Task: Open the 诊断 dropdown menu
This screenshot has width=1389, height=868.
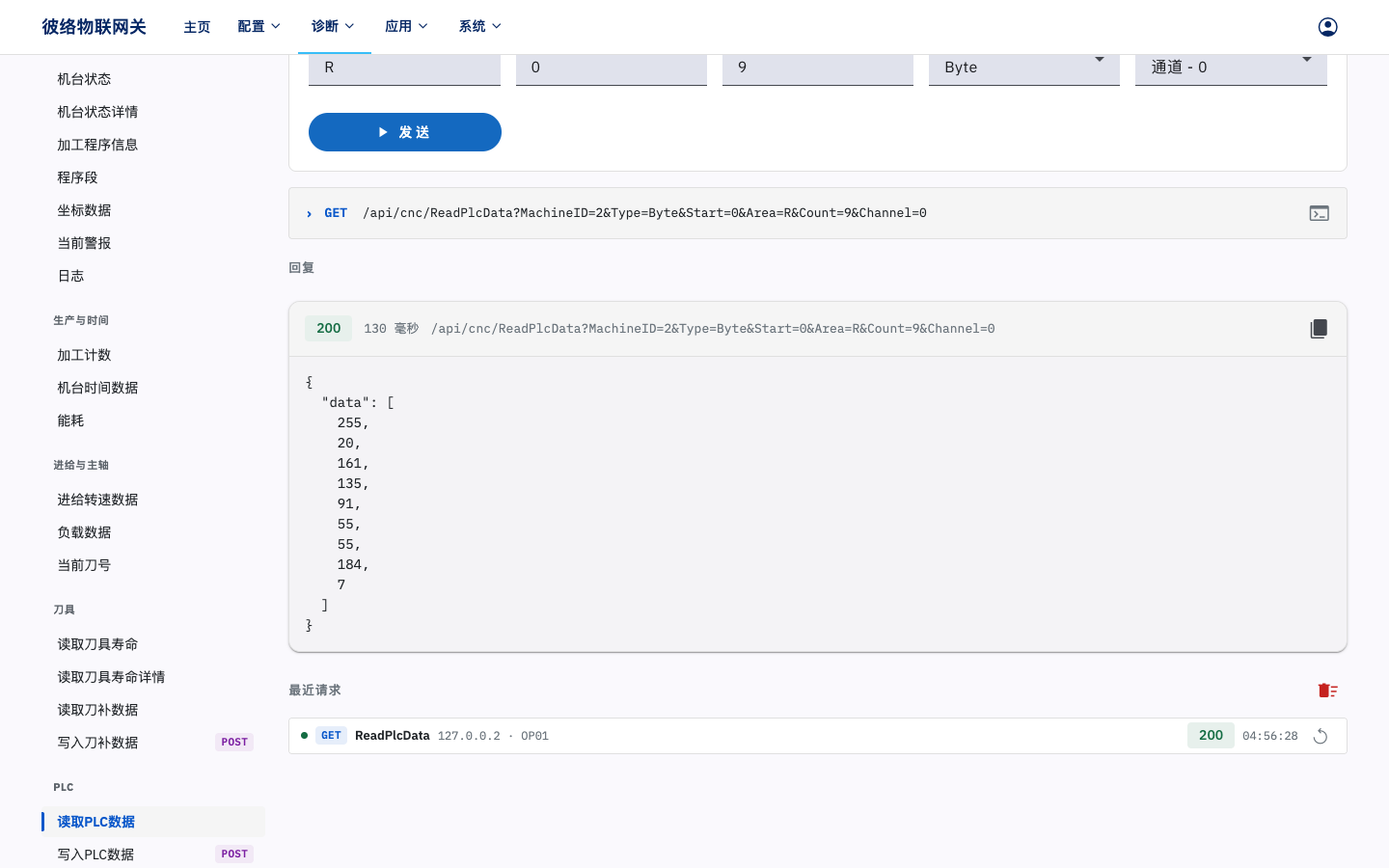Action: [x=334, y=26]
